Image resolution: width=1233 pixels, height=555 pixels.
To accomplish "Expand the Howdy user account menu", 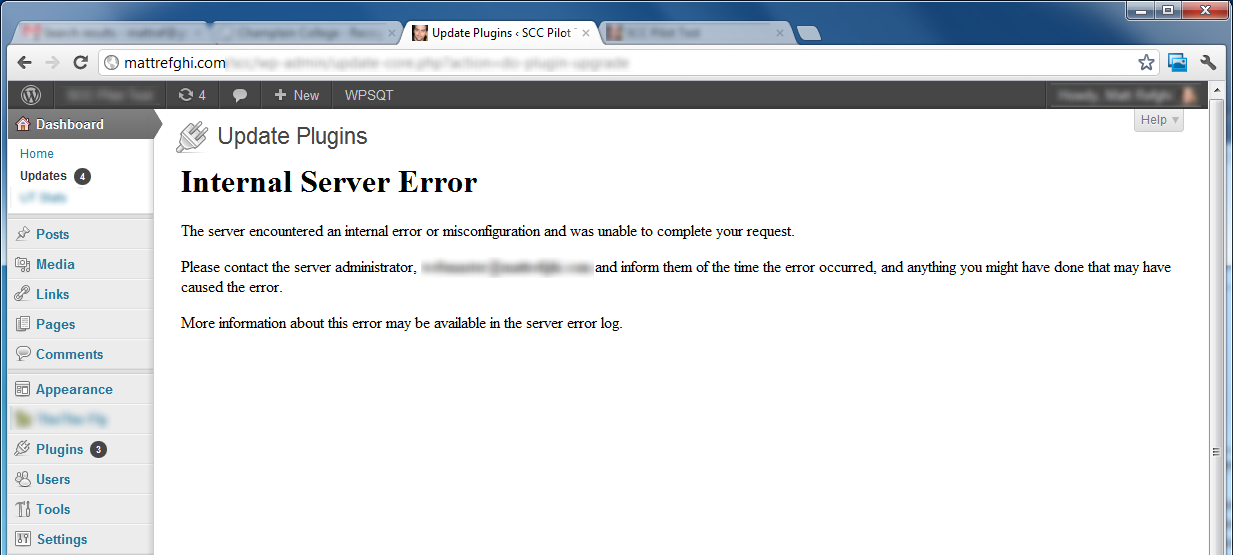I will 1124,95.
